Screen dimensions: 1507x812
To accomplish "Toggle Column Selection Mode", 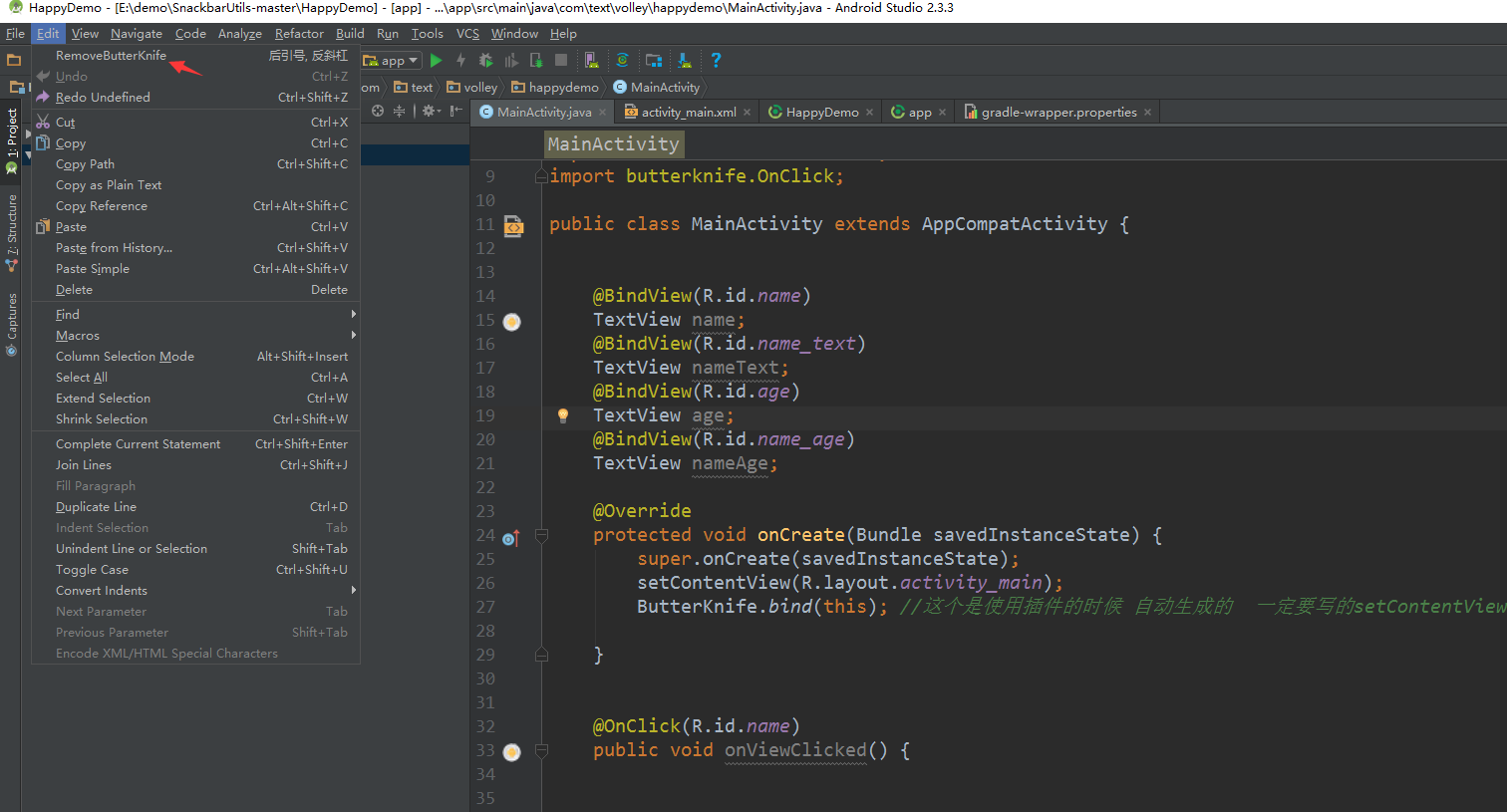I will tap(125, 357).
